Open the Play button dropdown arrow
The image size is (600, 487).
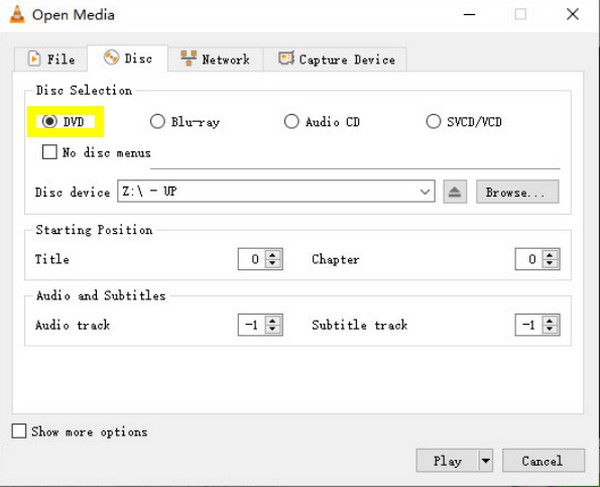click(486, 461)
